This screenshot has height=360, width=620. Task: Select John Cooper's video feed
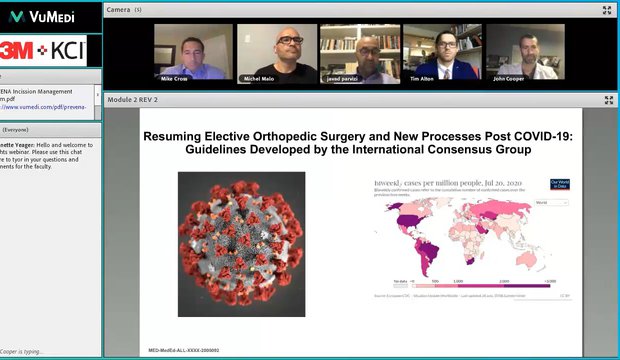point(525,53)
